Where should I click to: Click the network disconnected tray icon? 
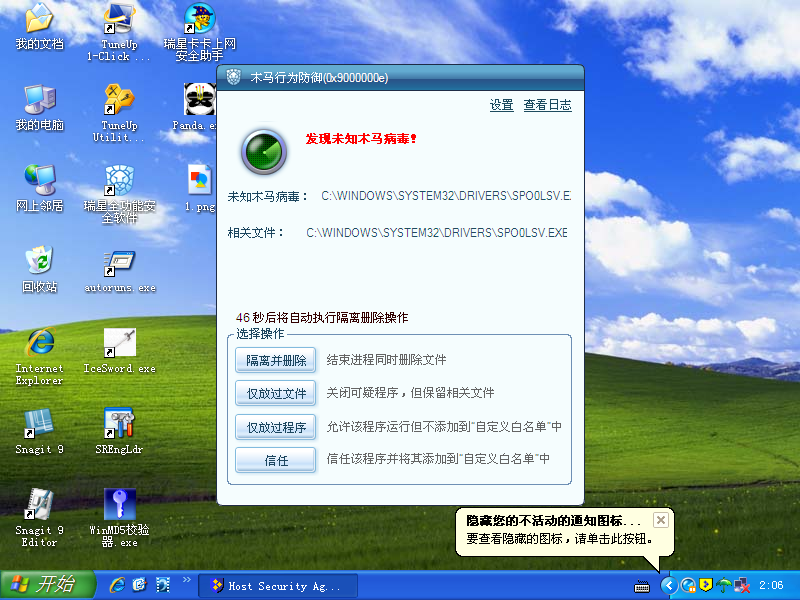click(742, 585)
